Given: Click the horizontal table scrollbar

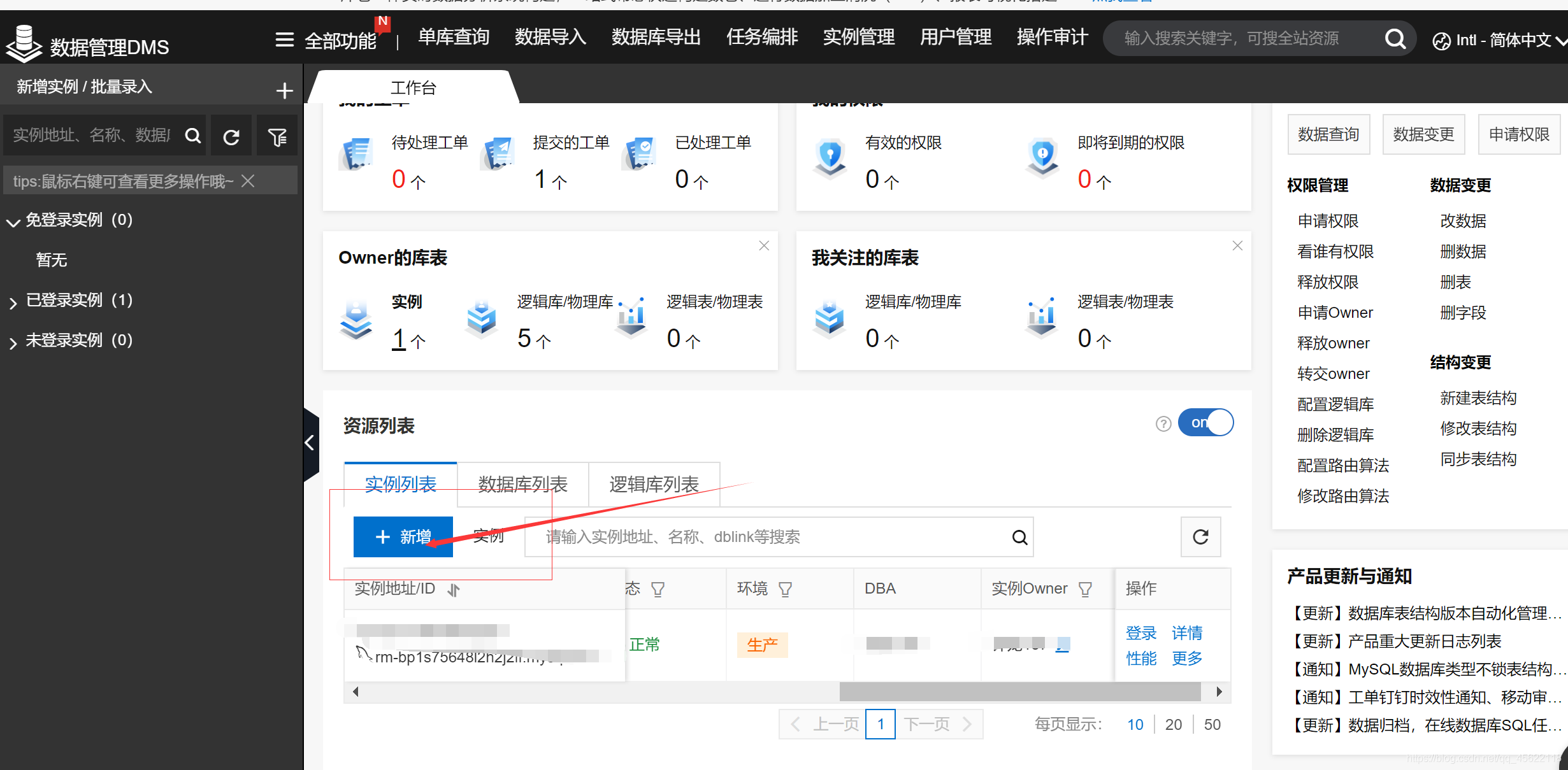Looking at the screenshot, I should (1019, 692).
